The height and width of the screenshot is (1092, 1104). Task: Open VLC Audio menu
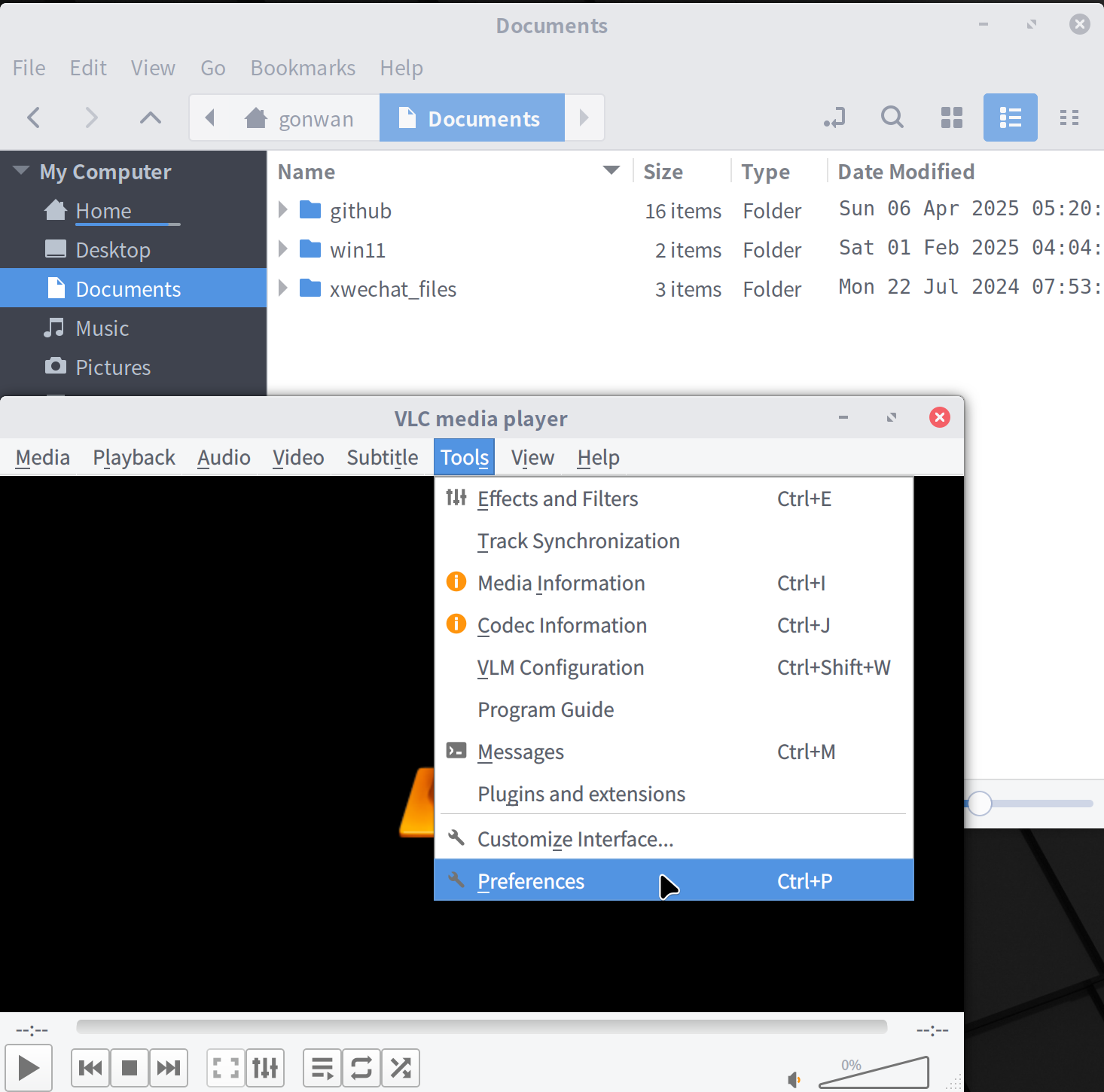(x=224, y=457)
